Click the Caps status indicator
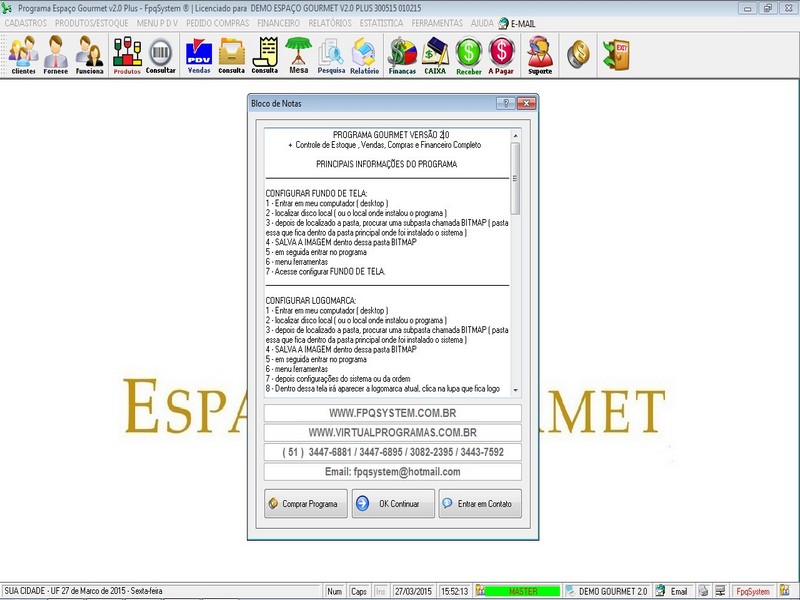 pyautogui.click(x=359, y=591)
